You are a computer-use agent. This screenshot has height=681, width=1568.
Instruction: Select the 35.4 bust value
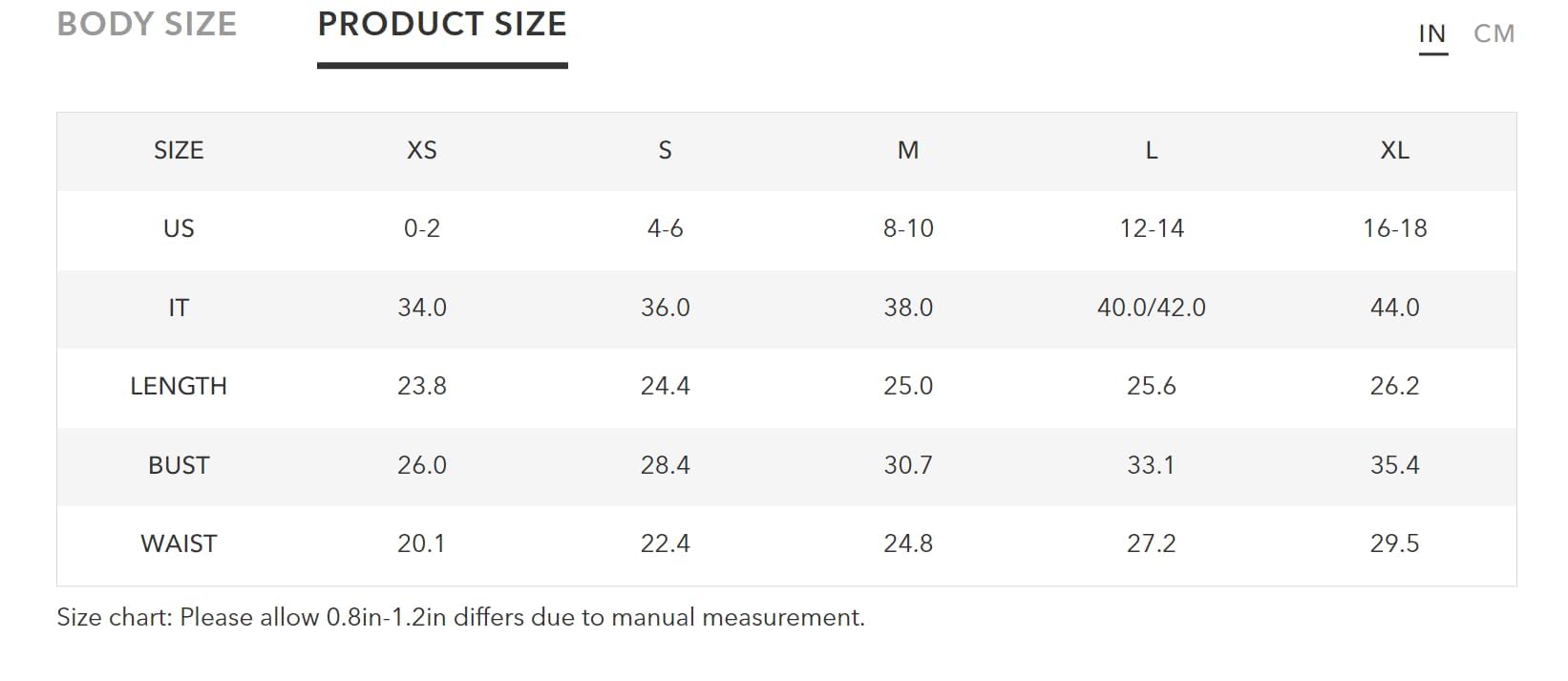point(1395,465)
